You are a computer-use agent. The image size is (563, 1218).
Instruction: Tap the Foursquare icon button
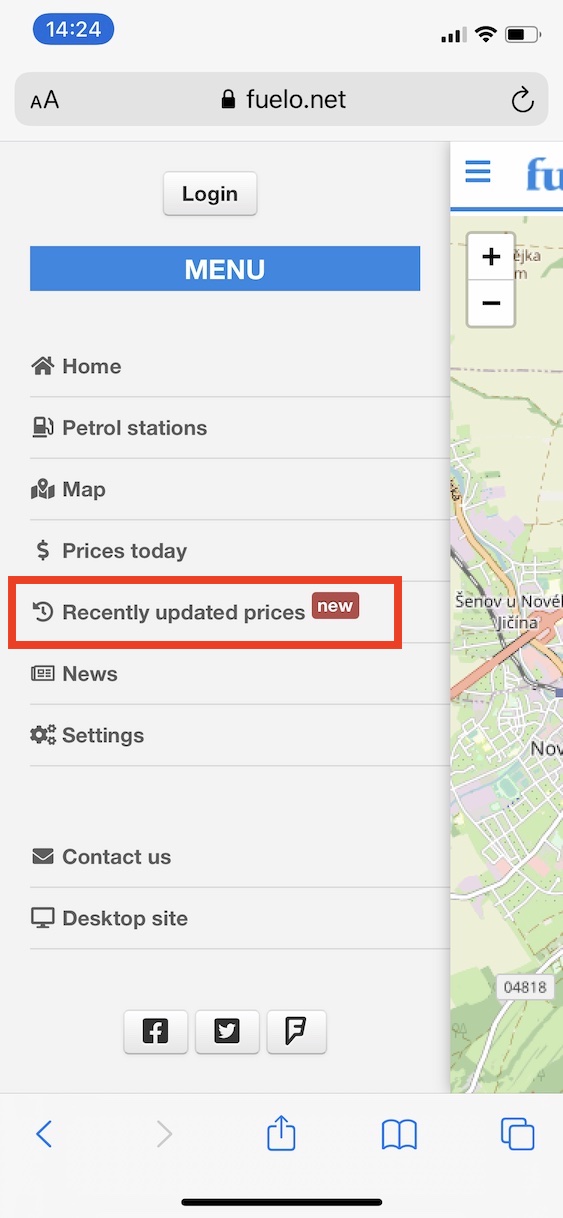295,1032
